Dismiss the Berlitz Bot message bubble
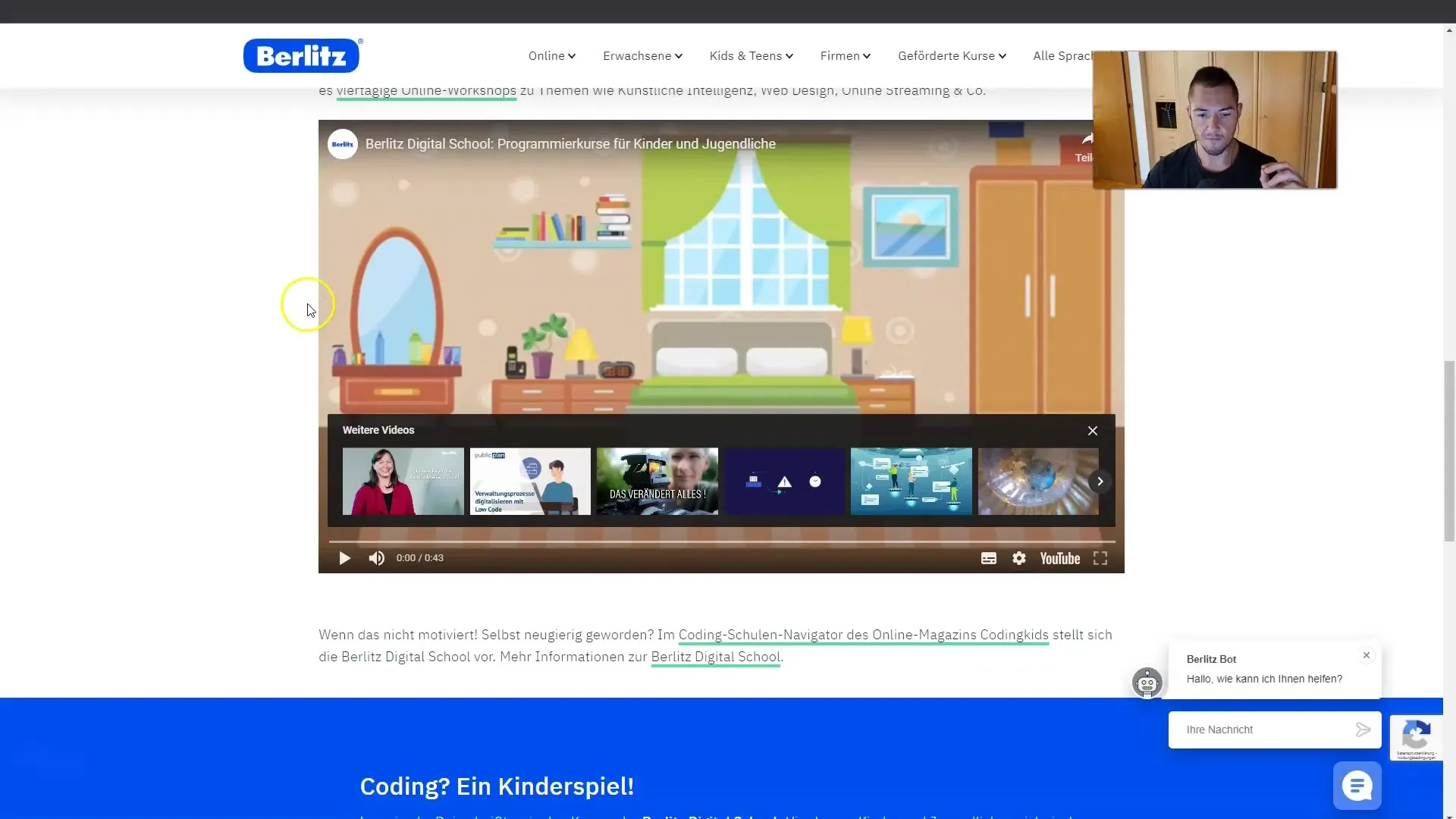This screenshot has height=819, width=1456. click(1367, 655)
